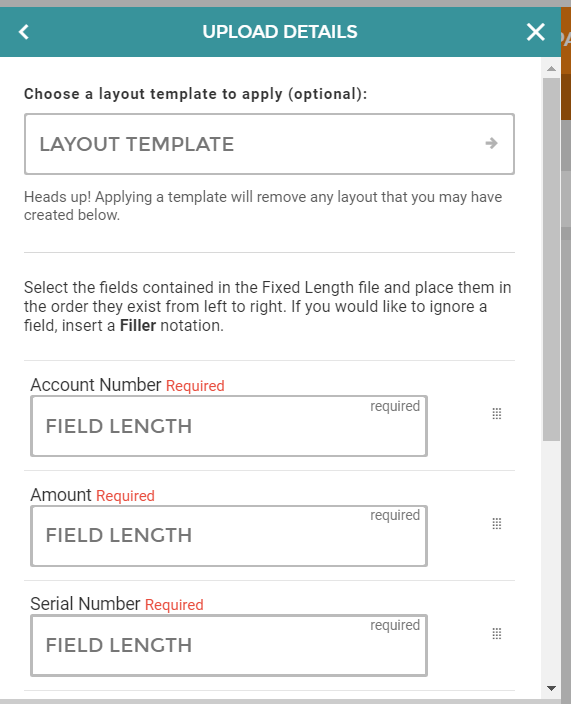The width and height of the screenshot is (571, 704).
Task: Go back using the header chevron arrow
Action: click(x=24, y=32)
